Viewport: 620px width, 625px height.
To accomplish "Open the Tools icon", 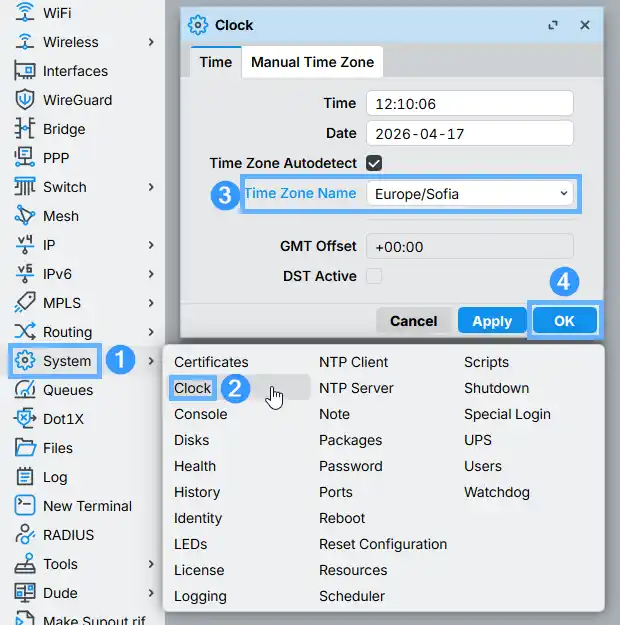I will point(25,564).
